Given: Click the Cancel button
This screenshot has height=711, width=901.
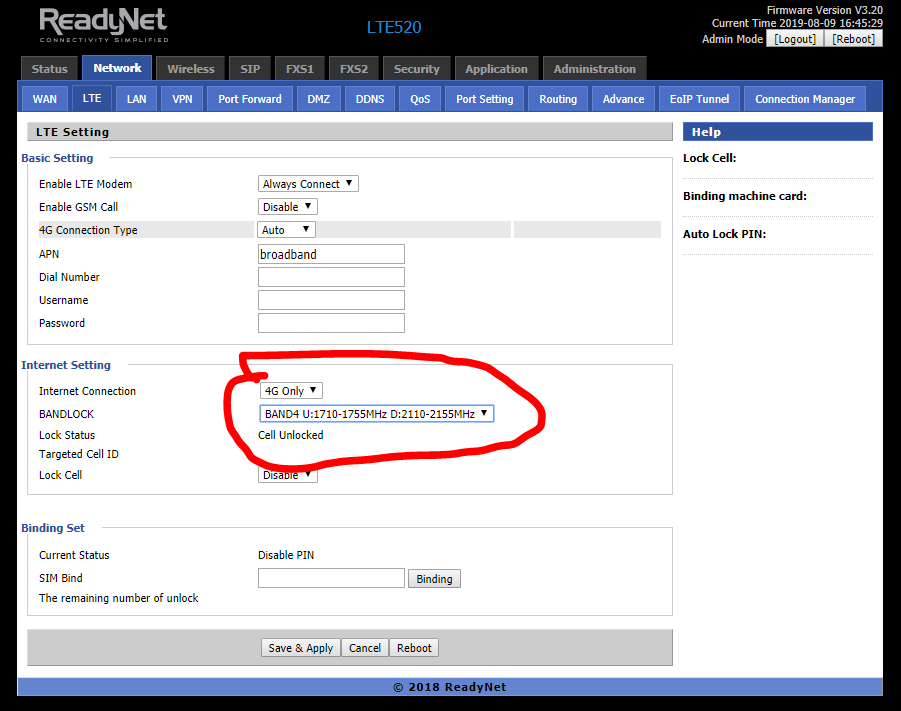Looking at the screenshot, I should point(365,648).
